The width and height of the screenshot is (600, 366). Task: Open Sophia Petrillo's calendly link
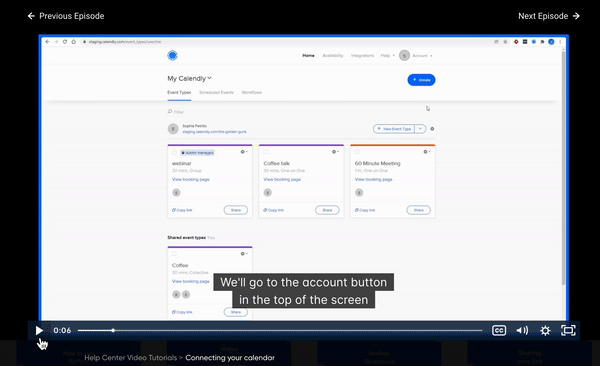(214, 132)
